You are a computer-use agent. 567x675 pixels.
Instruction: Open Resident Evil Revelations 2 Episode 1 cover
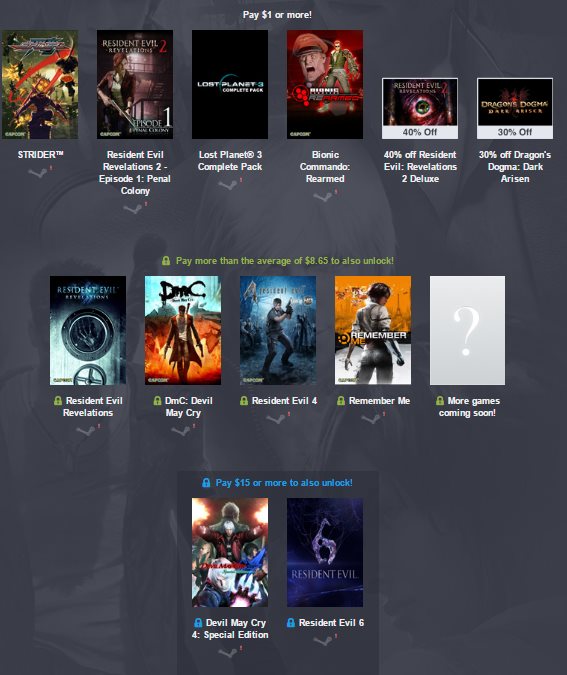pyautogui.click(x=135, y=84)
